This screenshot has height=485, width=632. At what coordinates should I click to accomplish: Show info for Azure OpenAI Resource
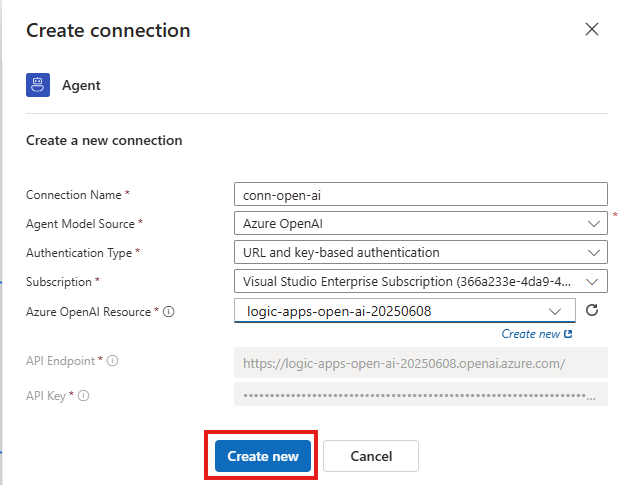coord(169,312)
